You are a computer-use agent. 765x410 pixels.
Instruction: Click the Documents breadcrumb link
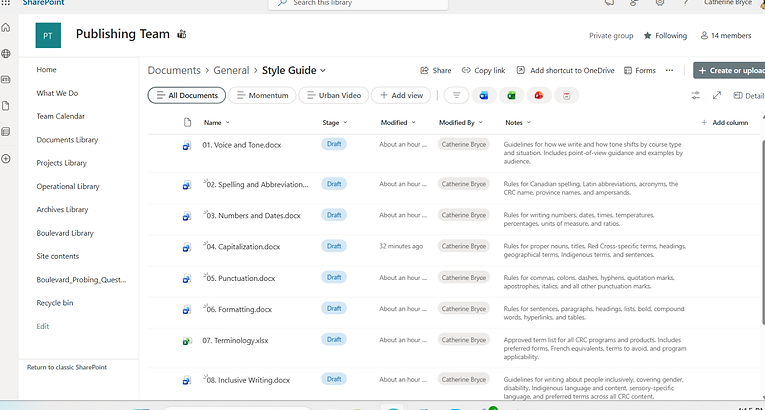[x=174, y=70]
